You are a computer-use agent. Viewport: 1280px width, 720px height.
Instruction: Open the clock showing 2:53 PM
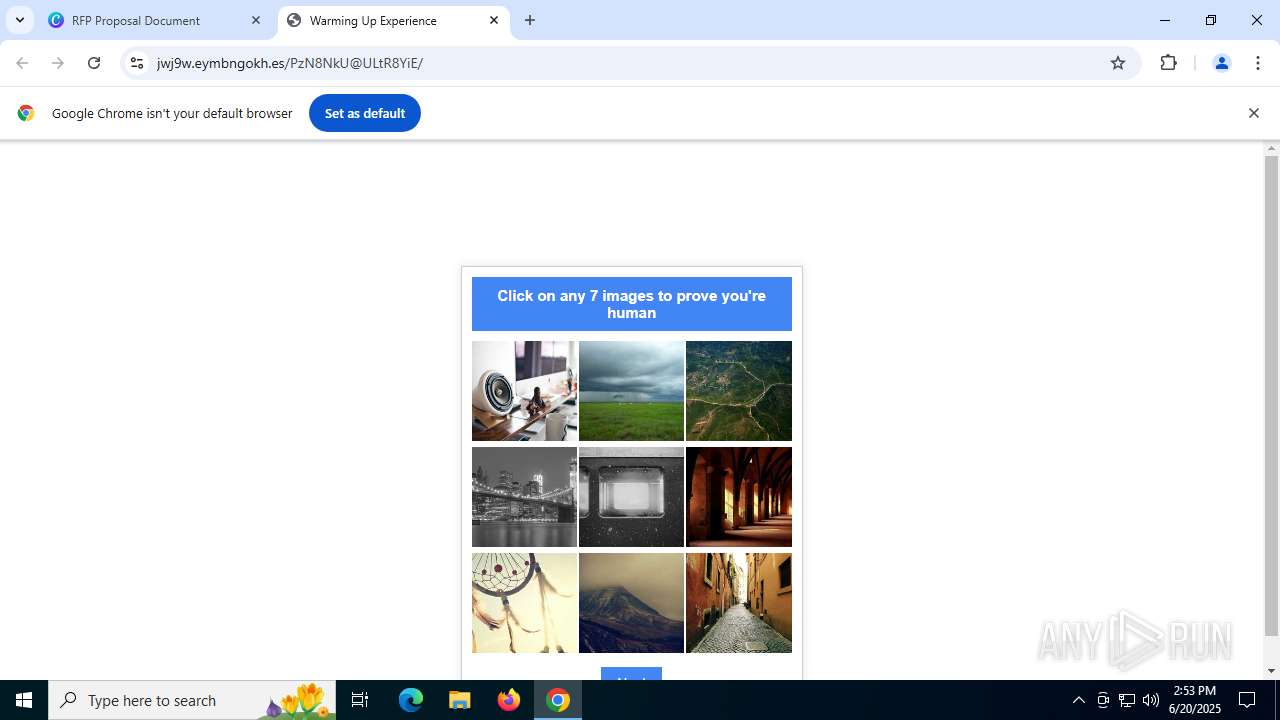tap(1195, 700)
